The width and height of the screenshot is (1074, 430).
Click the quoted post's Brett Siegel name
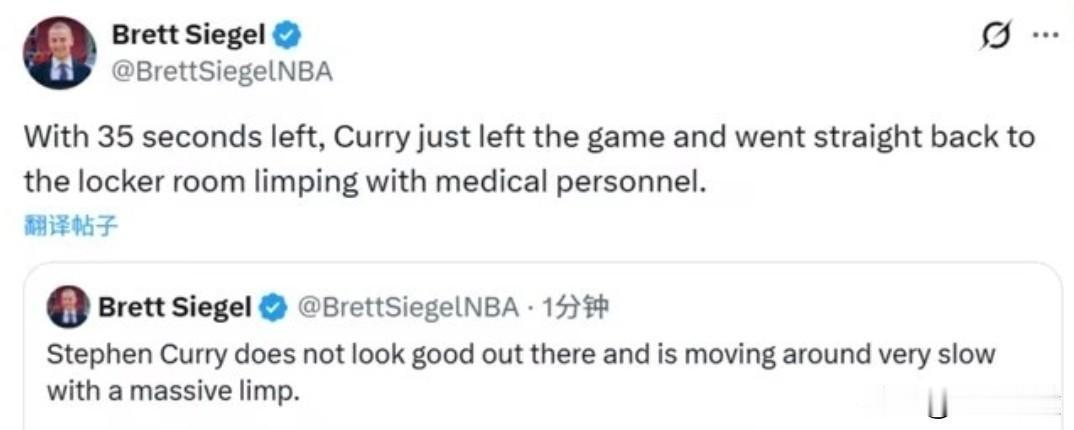pos(174,308)
